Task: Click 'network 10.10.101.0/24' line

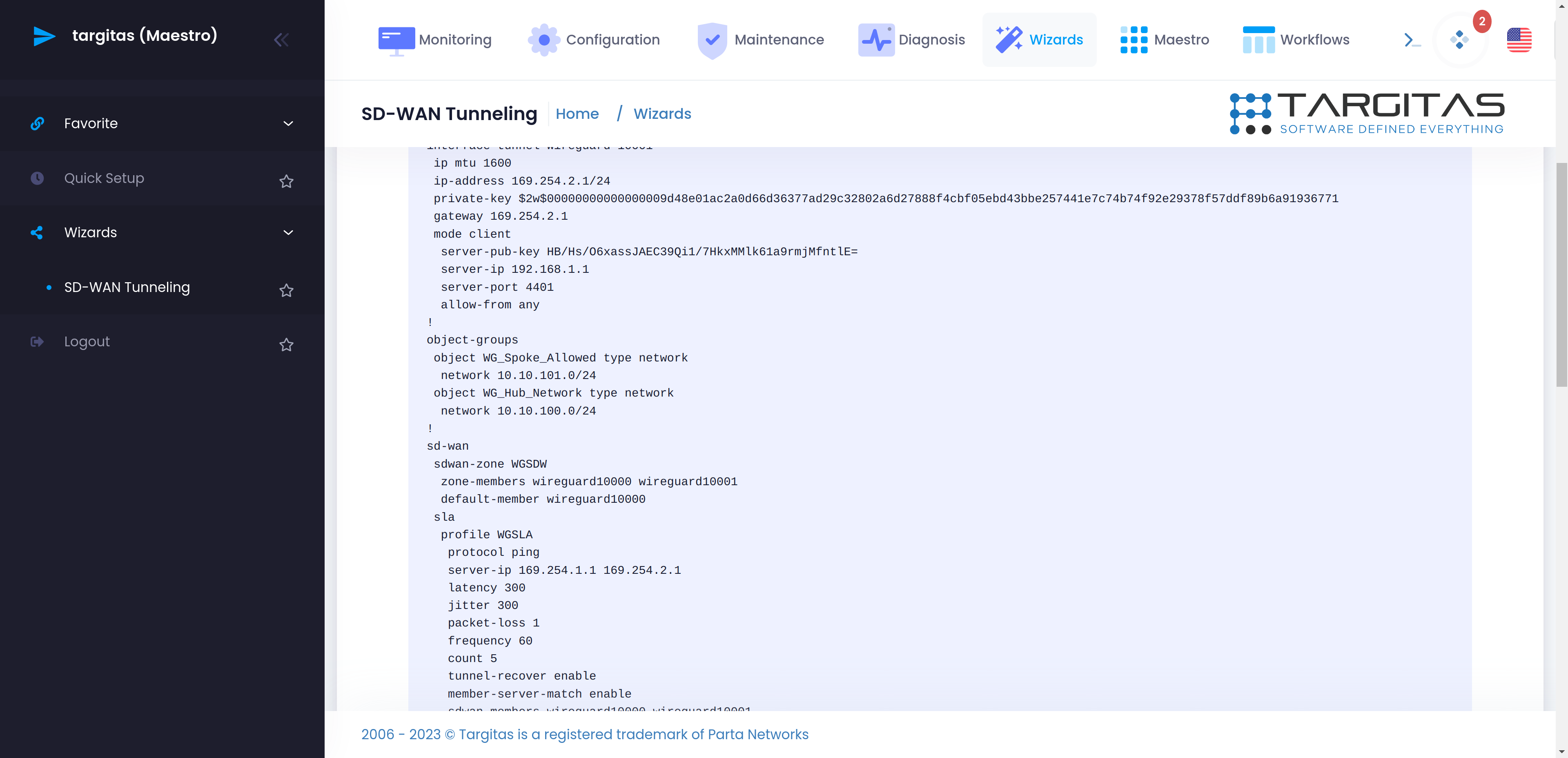Action: (519, 376)
